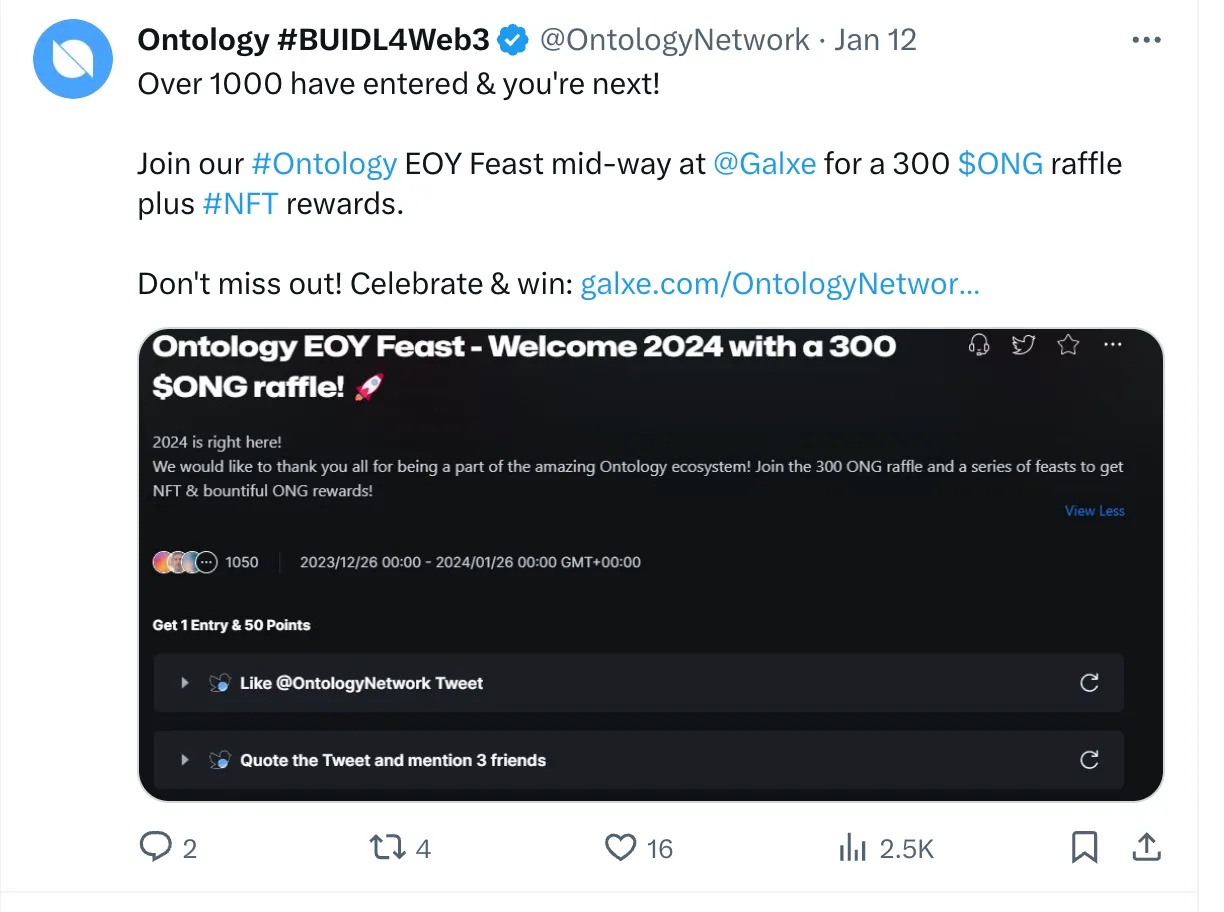Screen dimensions: 1224x912
Task: Open the tweet's more options menu
Action: [x=1145, y=40]
